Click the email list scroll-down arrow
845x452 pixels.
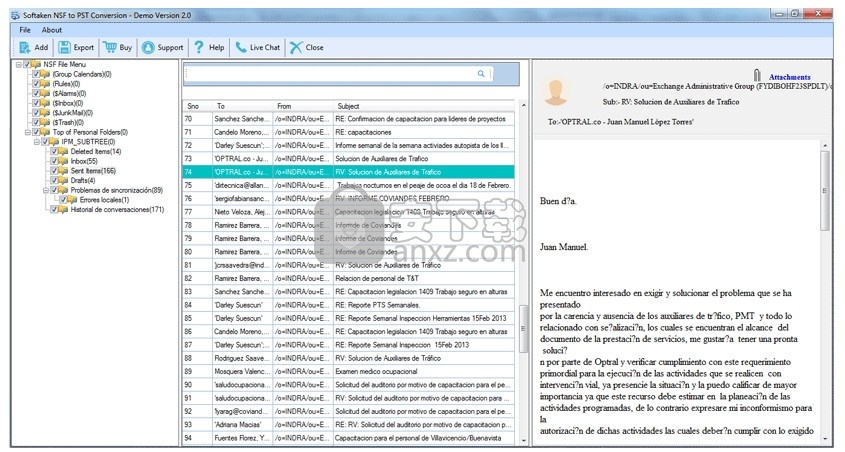(523, 441)
